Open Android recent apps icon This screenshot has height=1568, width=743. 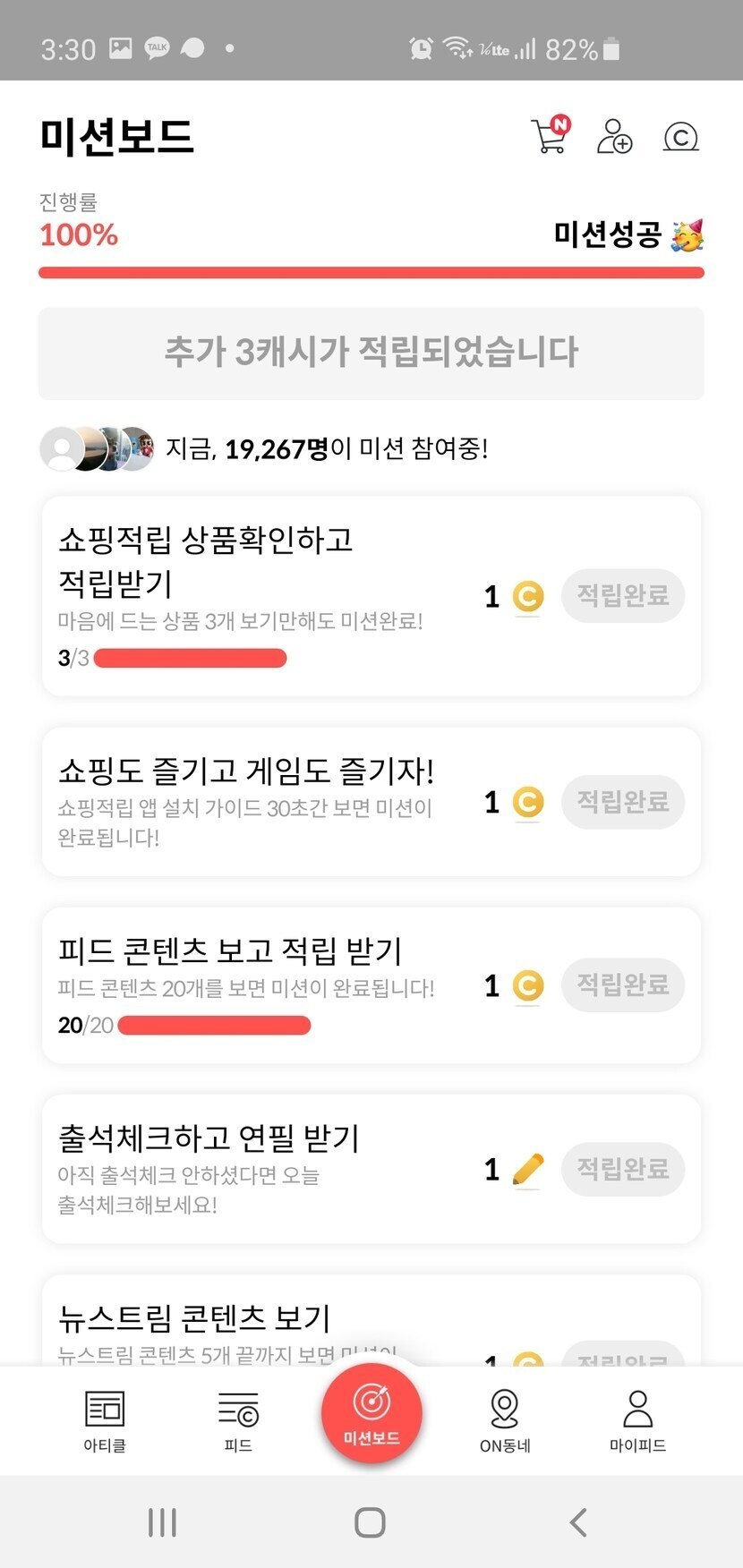162,1521
